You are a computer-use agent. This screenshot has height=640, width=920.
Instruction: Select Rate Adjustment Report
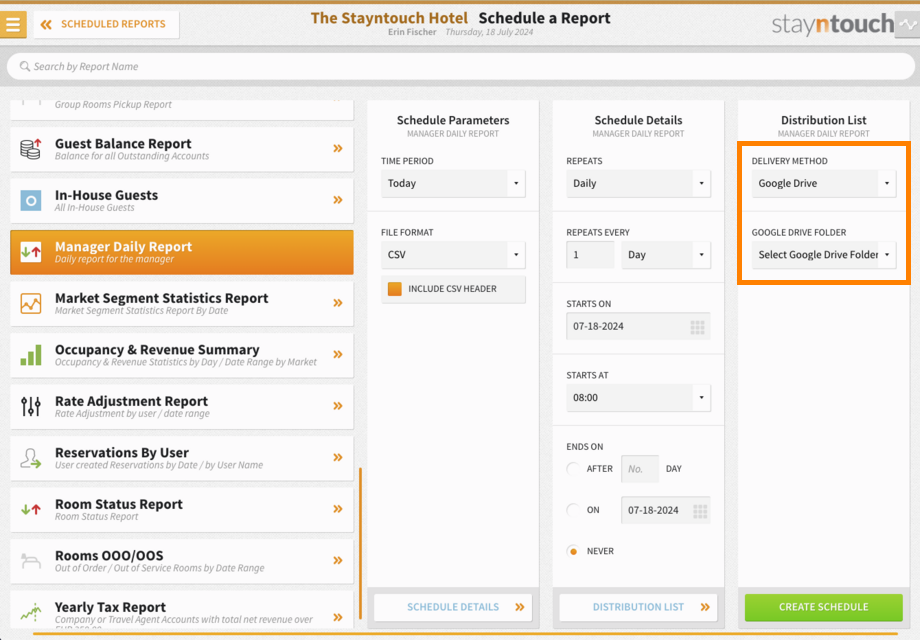click(x=182, y=407)
